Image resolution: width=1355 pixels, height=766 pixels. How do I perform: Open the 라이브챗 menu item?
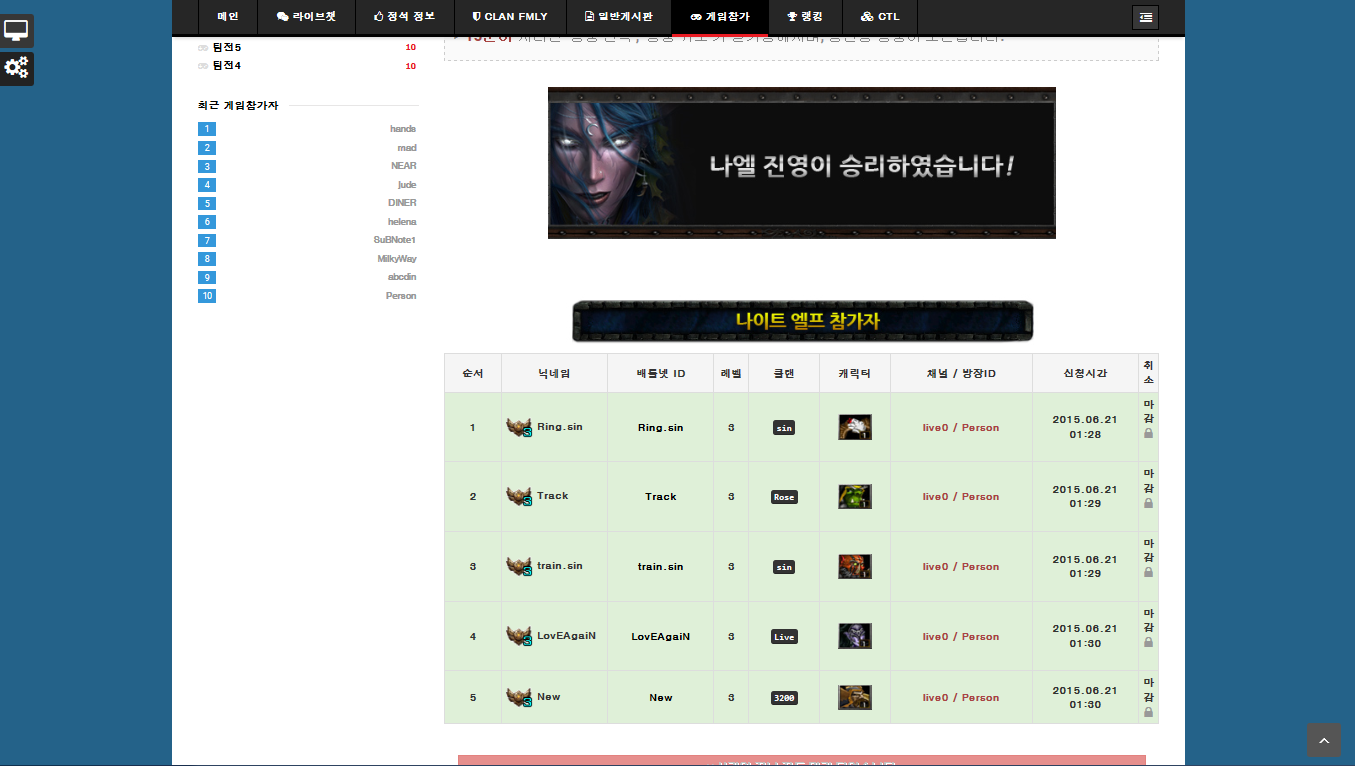tap(306, 17)
